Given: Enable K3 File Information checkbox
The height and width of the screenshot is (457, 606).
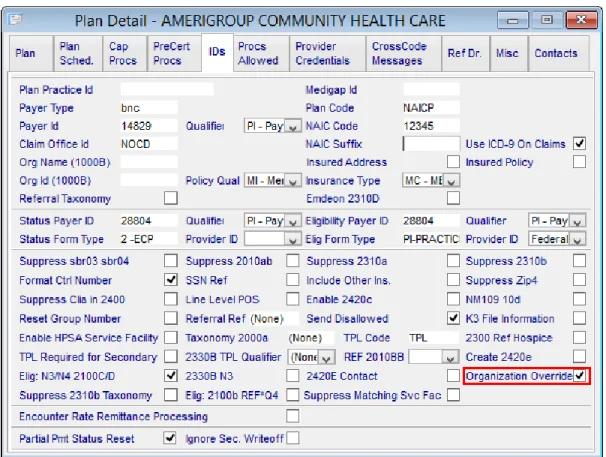Looking at the screenshot, I should [x=579, y=318].
